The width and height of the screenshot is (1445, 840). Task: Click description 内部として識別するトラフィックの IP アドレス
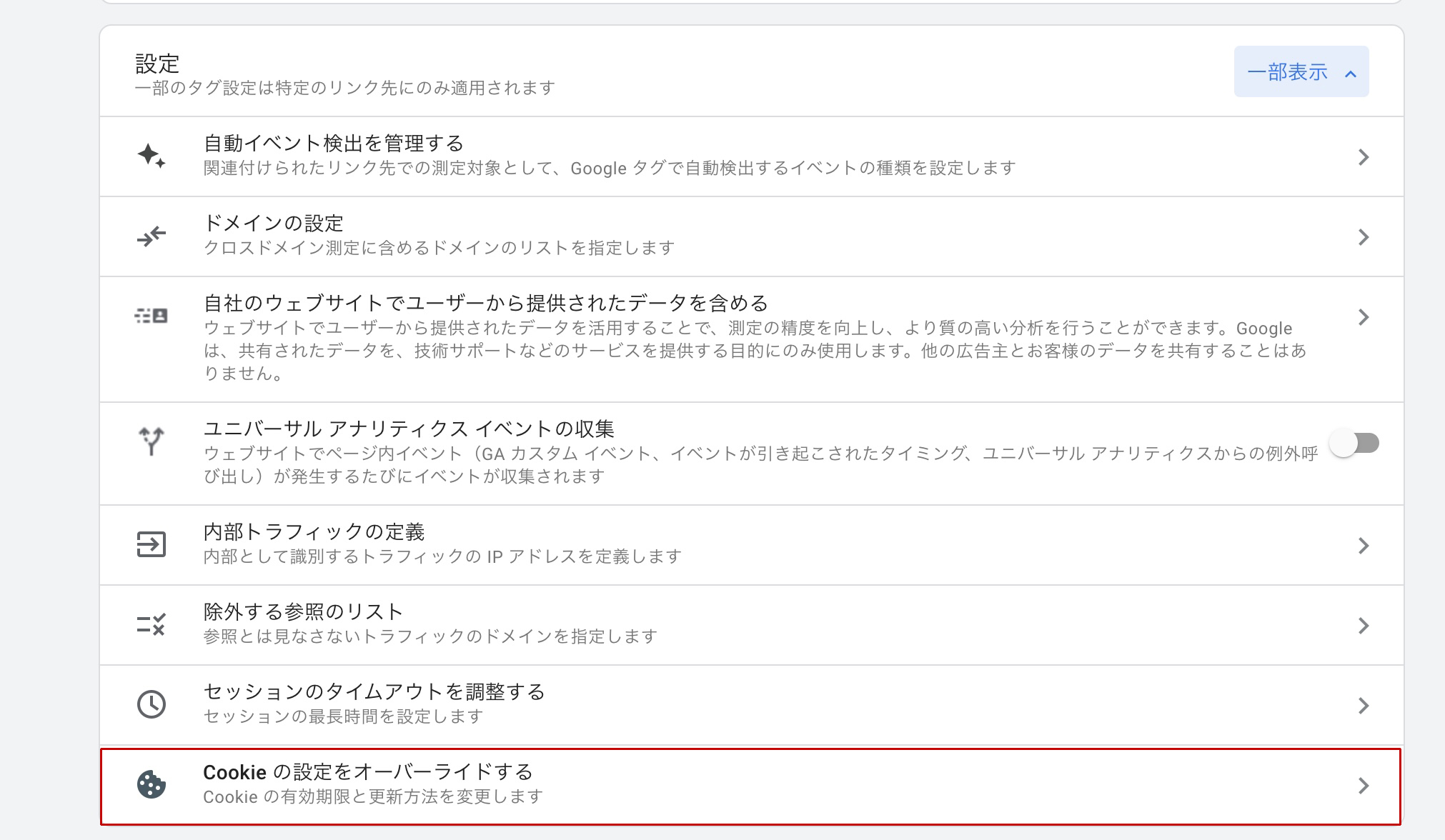[x=442, y=556]
